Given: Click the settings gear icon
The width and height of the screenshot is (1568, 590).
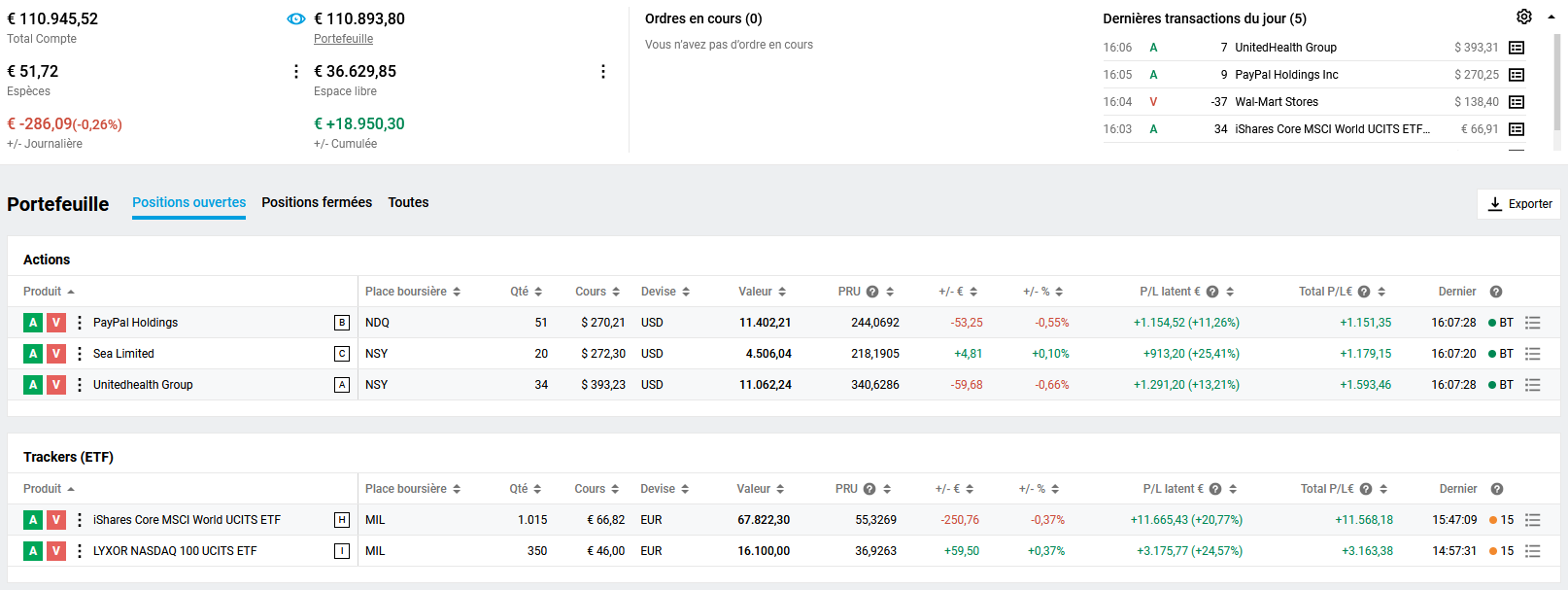Looking at the screenshot, I should pos(1523,17).
